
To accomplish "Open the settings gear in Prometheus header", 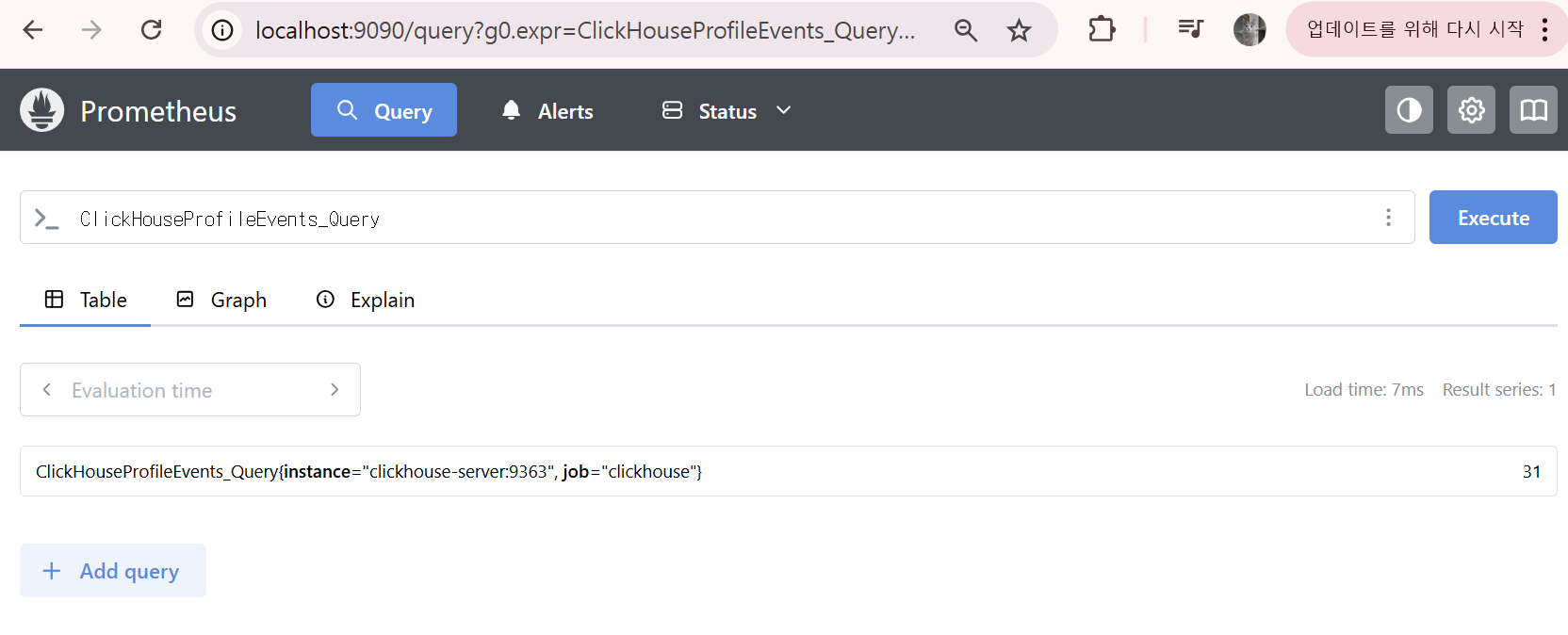I will tap(1471, 110).
